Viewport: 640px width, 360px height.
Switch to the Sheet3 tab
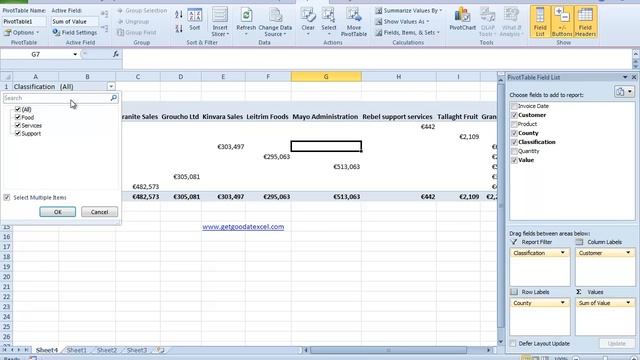(x=137, y=350)
